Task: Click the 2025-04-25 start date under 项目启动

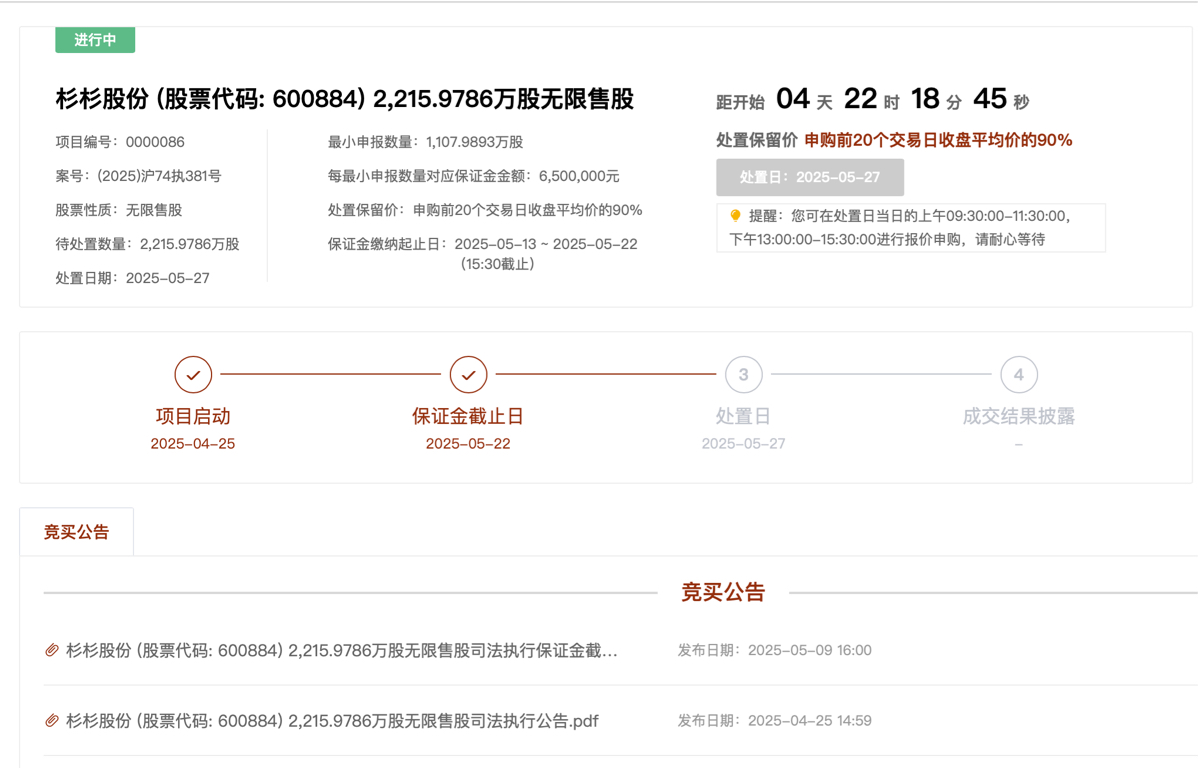Action: click(x=193, y=444)
